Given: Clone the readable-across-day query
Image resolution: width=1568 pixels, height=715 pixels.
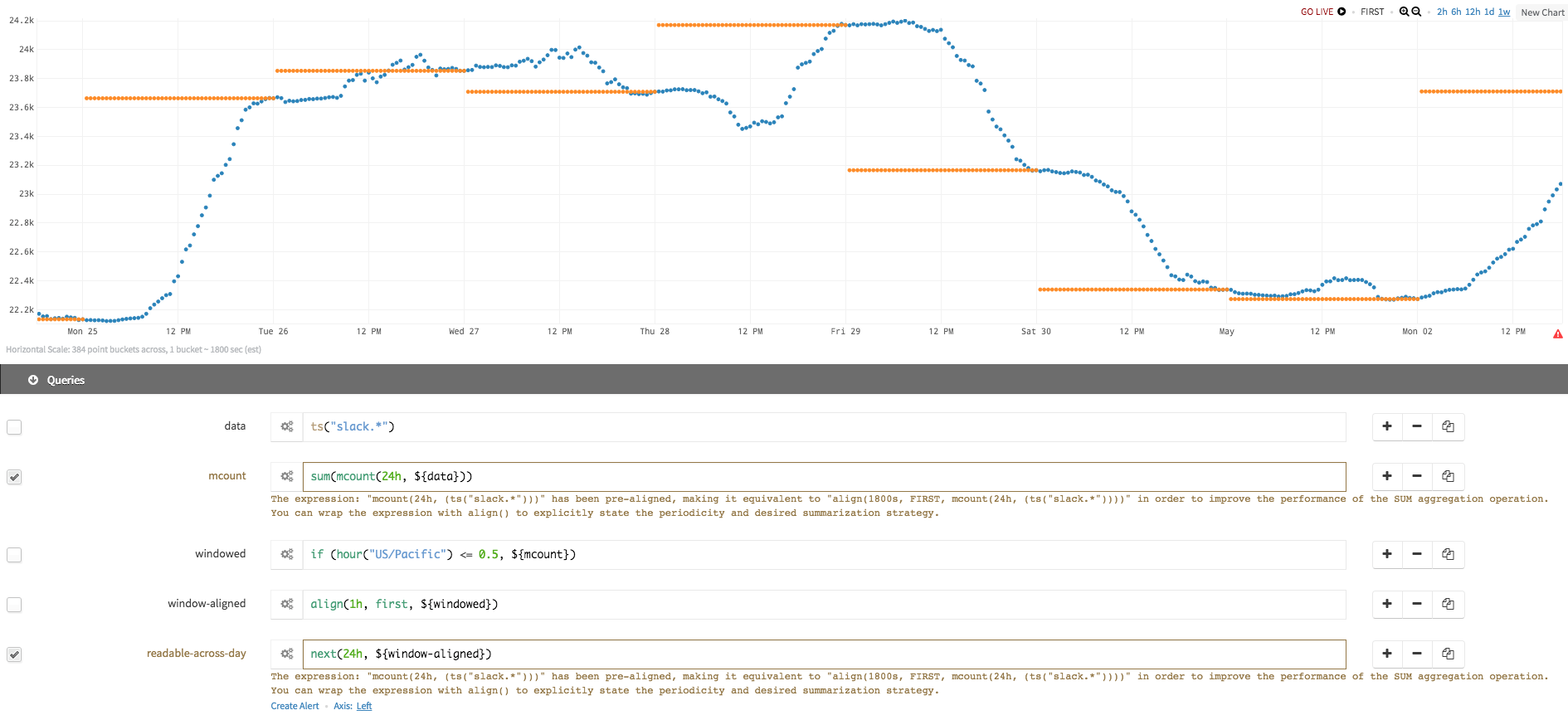Looking at the screenshot, I should 1448,654.
